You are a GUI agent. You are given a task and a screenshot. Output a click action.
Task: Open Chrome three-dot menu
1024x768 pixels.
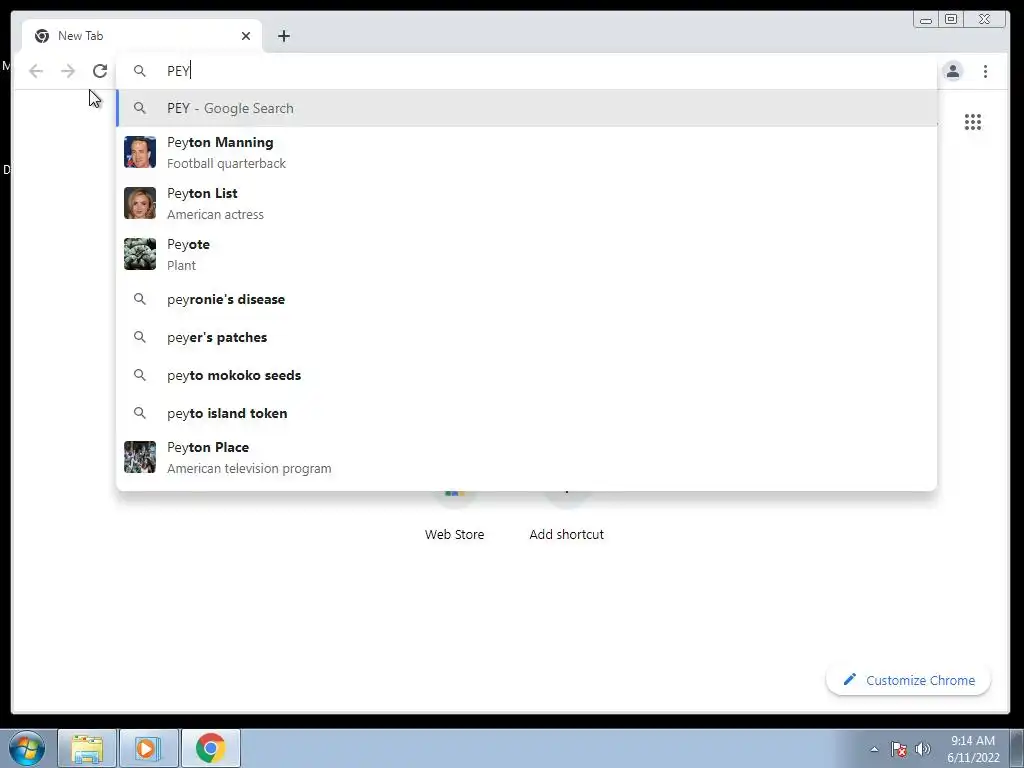click(x=985, y=71)
